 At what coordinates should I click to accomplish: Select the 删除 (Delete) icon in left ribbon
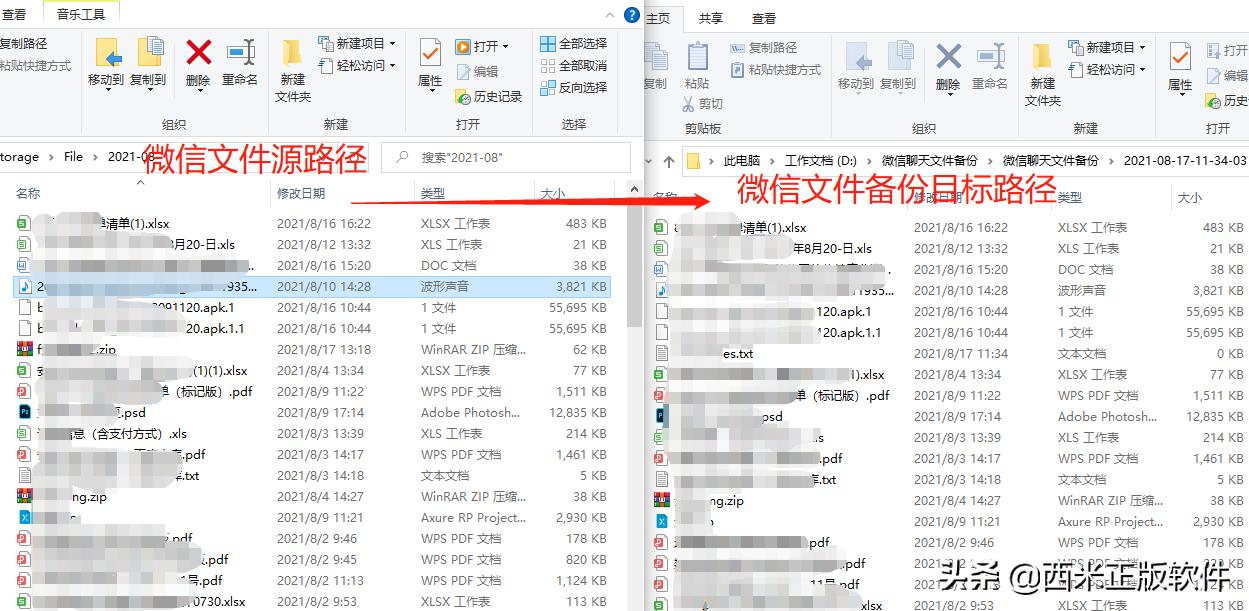(x=197, y=66)
